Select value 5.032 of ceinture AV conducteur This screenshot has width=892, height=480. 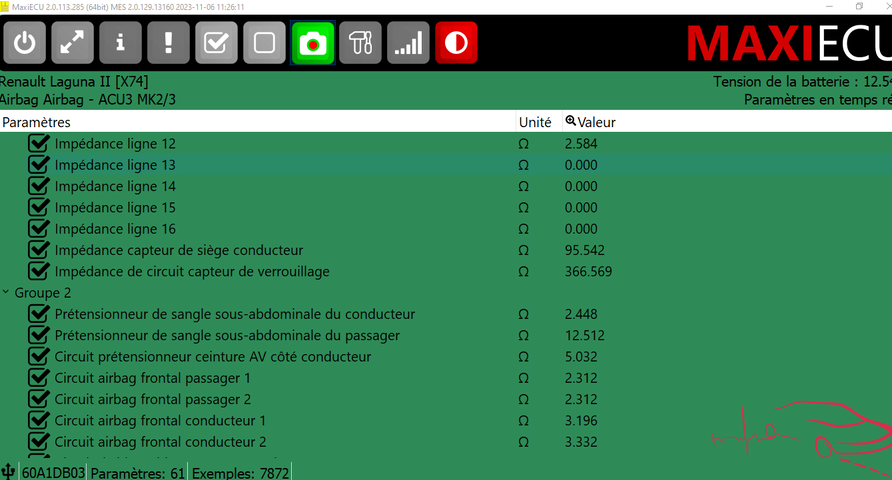pyautogui.click(x=581, y=357)
